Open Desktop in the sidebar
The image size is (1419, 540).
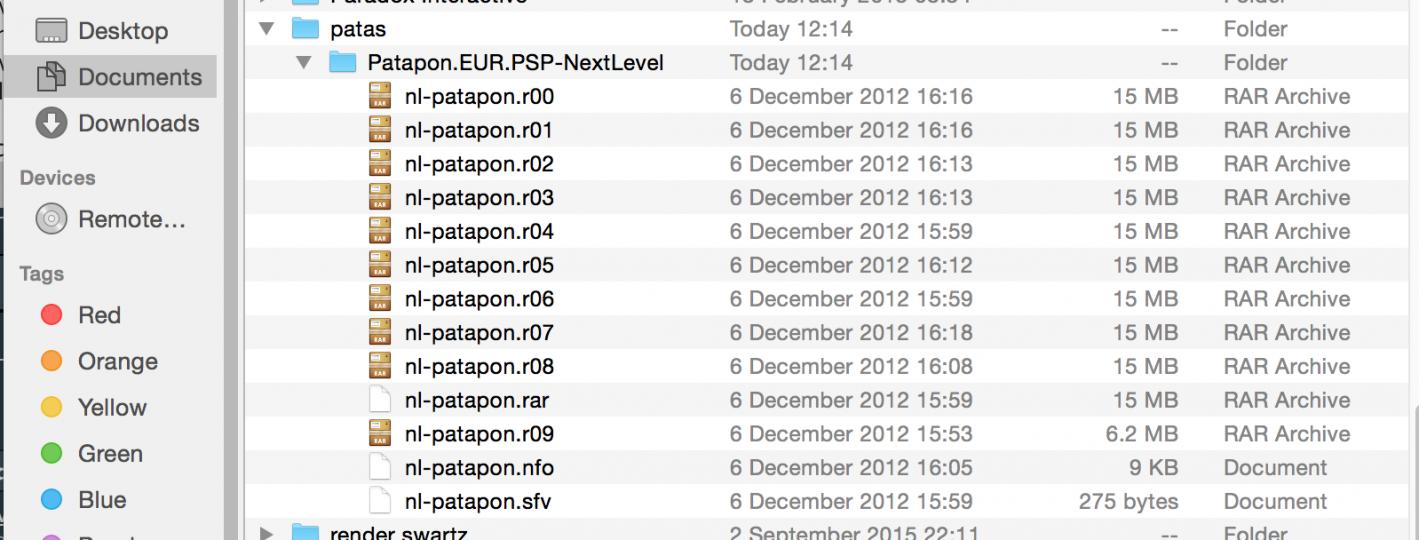(110, 31)
